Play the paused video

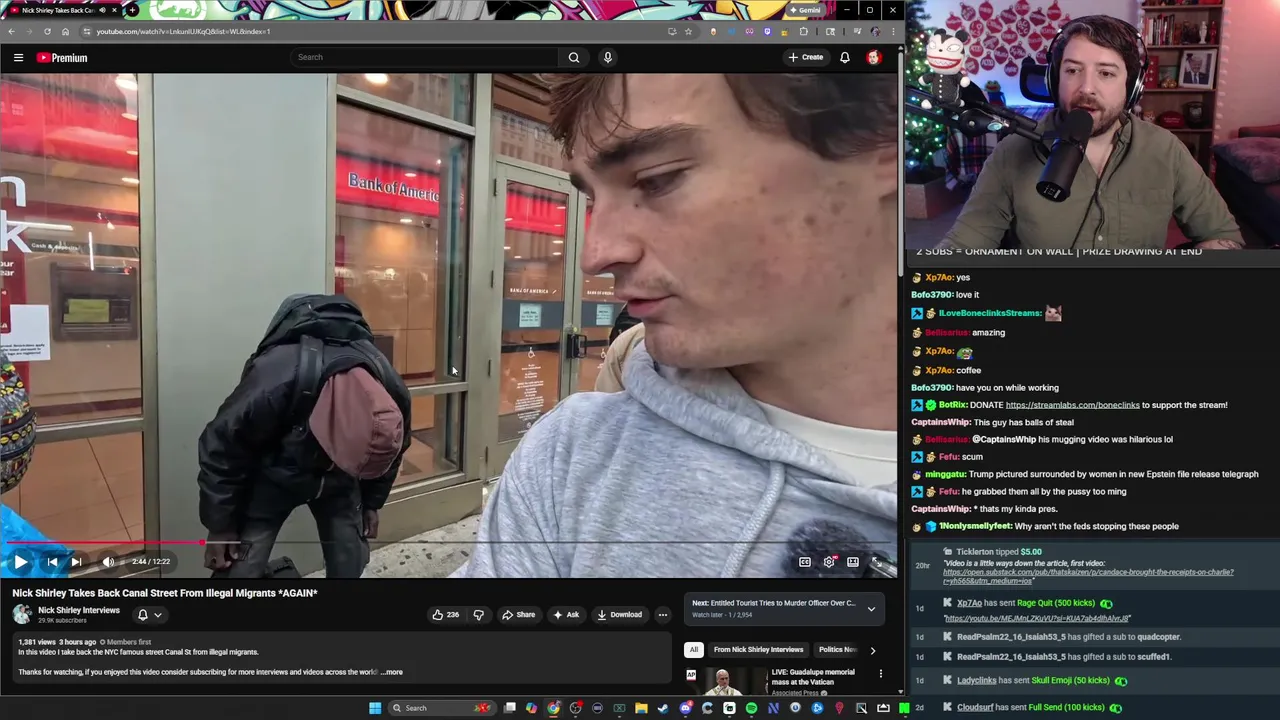click(20, 562)
